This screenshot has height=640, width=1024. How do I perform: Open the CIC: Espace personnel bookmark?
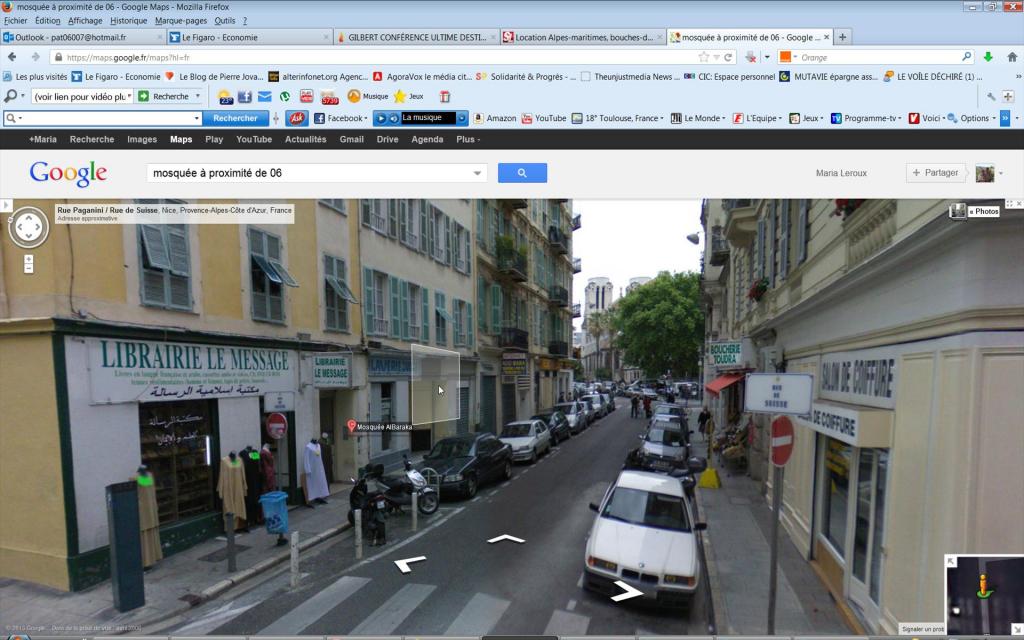click(729, 77)
